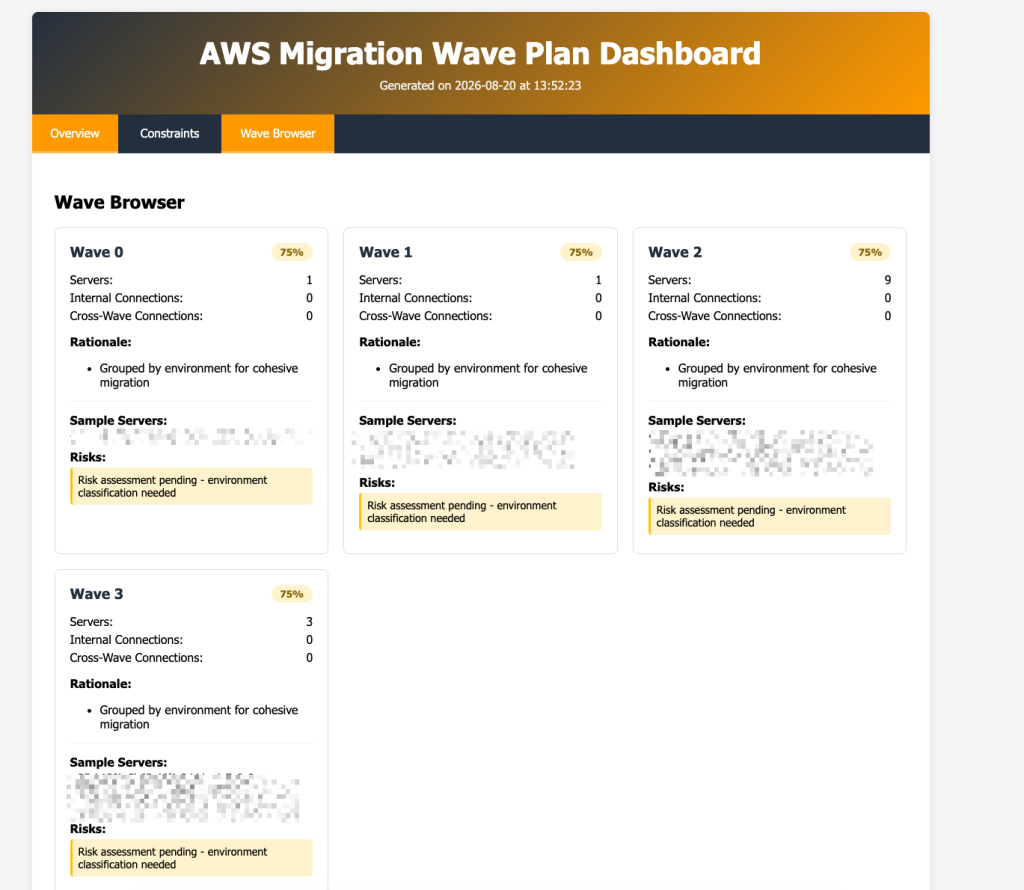Image resolution: width=1024 pixels, height=890 pixels.
Task: Click Wave 0 Servers label
Action: [x=91, y=280]
